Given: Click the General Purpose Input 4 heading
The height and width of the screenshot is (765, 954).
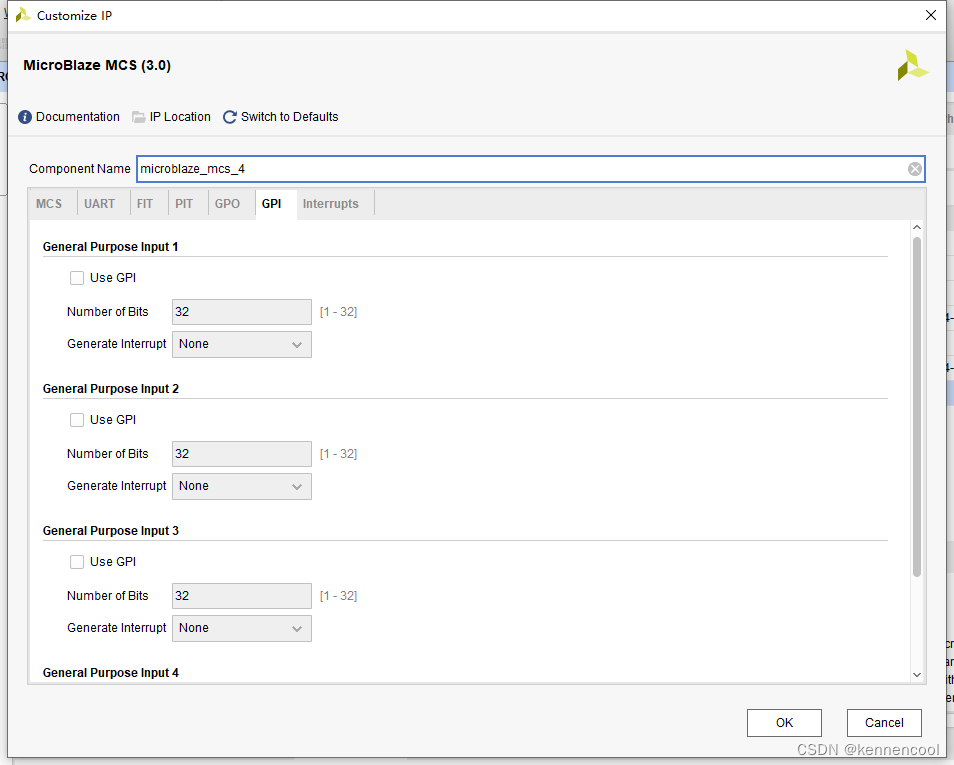Looking at the screenshot, I should 111,672.
